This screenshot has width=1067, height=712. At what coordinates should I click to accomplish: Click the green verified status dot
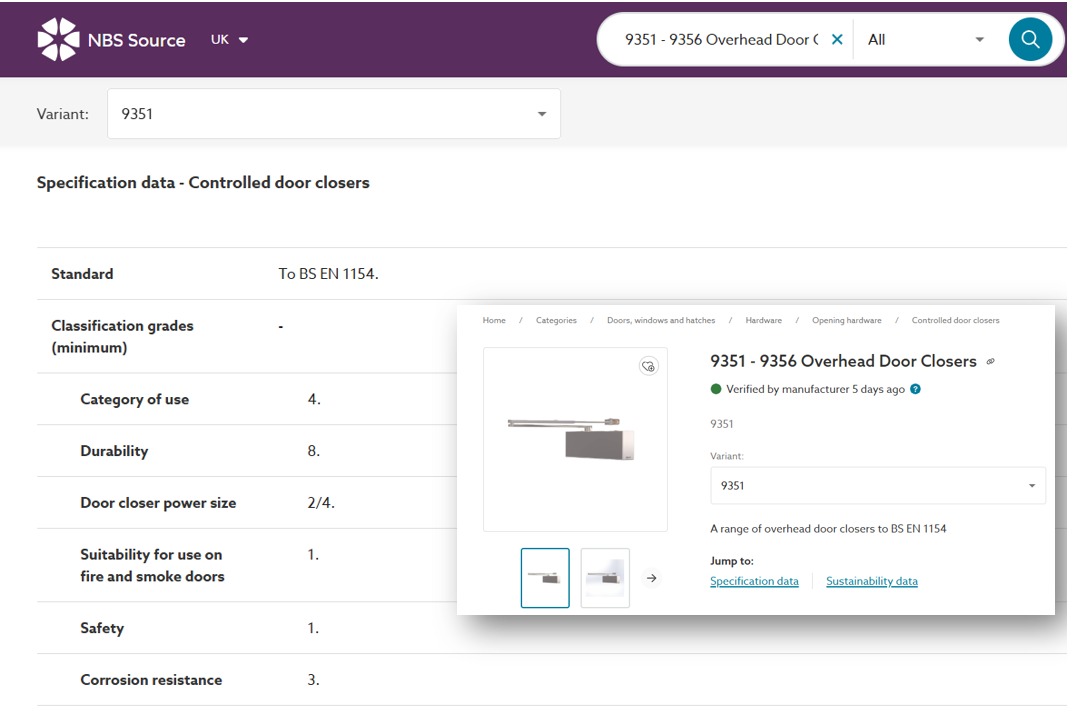point(716,389)
